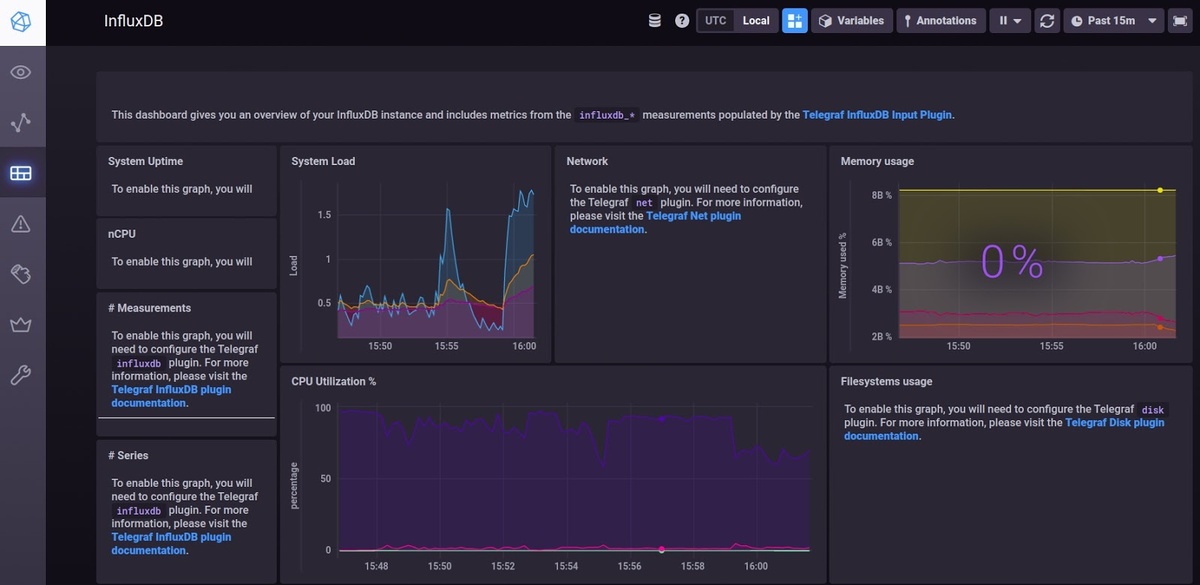Viewport: 1200px width, 585px height.
Task: Click the database source icon in the header
Action: pos(655,20)
